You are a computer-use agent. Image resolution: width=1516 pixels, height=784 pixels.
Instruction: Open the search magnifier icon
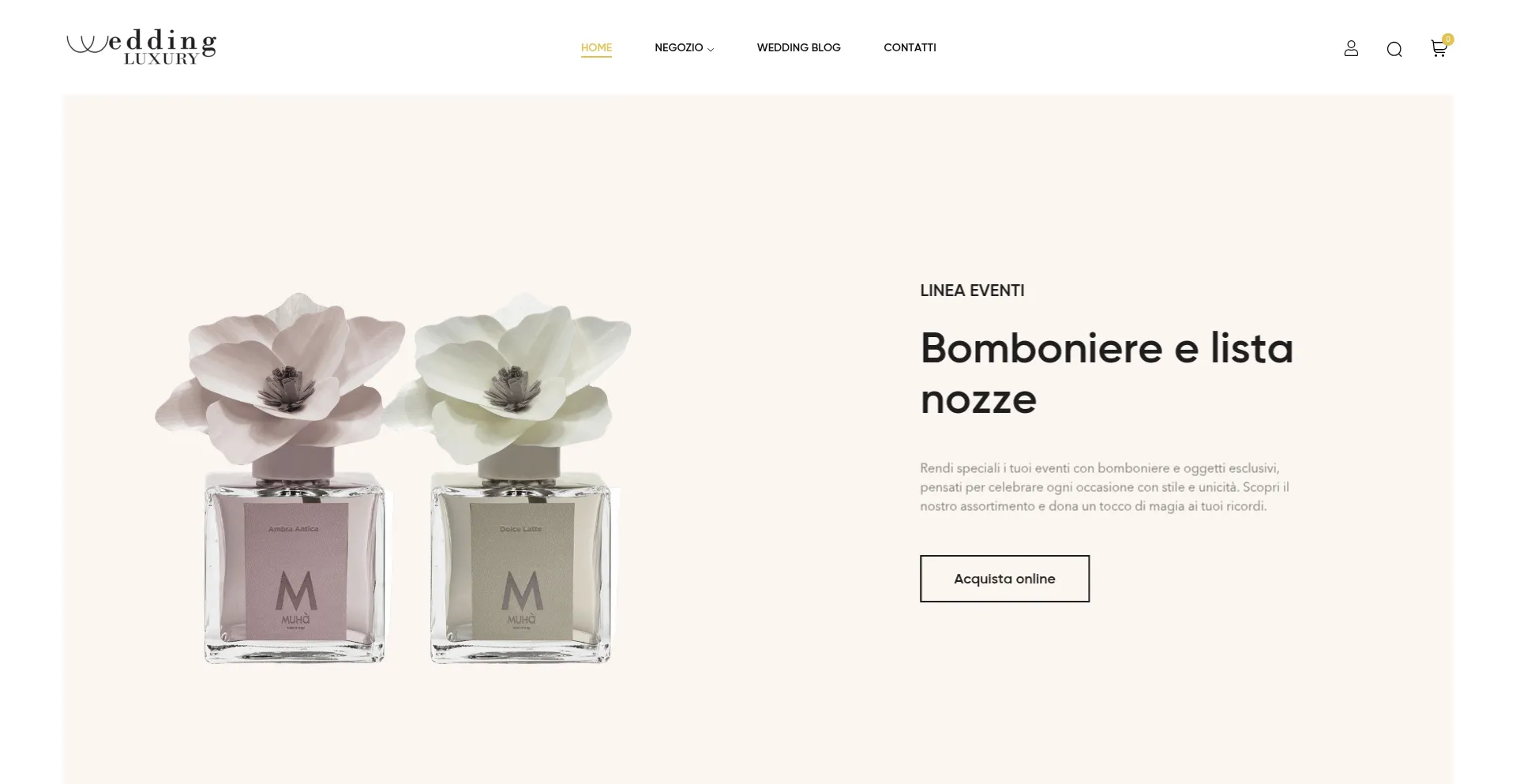point(1394,50)
